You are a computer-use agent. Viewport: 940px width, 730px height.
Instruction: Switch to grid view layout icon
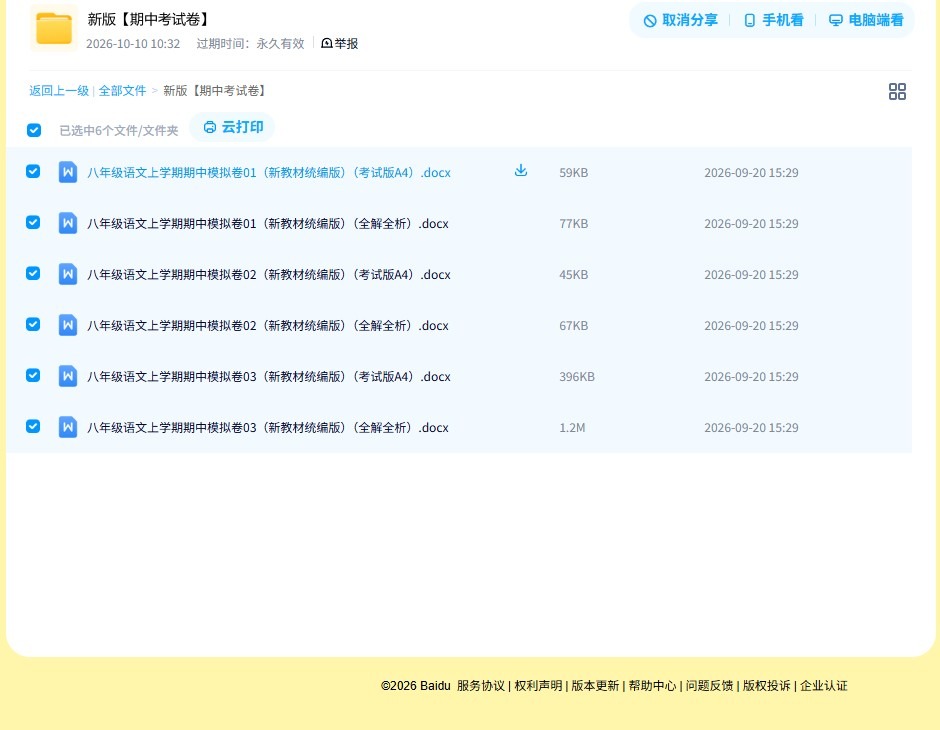coord(897,91)
